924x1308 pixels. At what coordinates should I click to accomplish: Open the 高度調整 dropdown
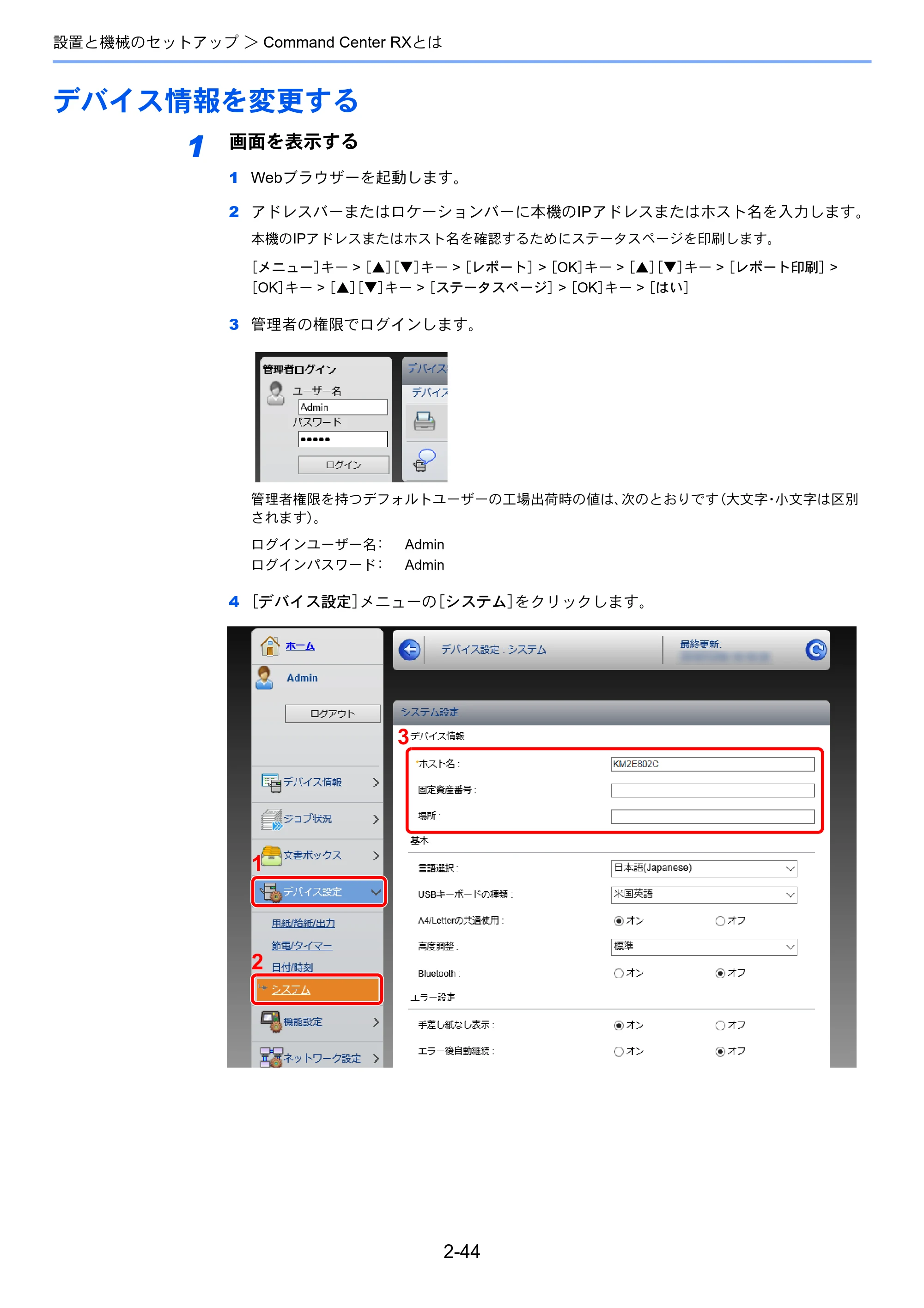tap(704, 947)
